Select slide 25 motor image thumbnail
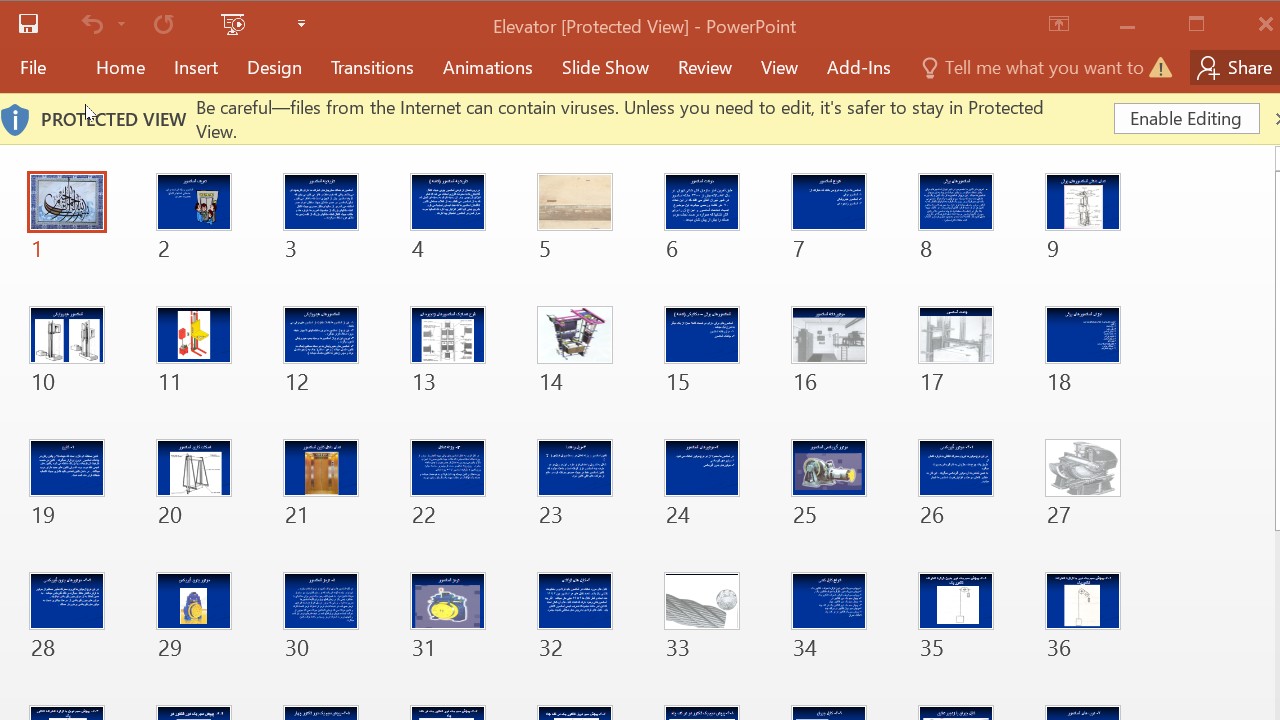1280x720 pixels. [829, 468]
